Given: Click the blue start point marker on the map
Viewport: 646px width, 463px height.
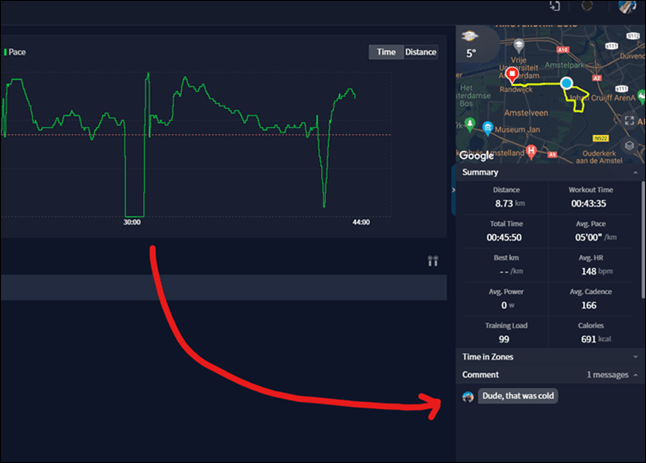Looking at the screenshot, I should coord(567,83).
